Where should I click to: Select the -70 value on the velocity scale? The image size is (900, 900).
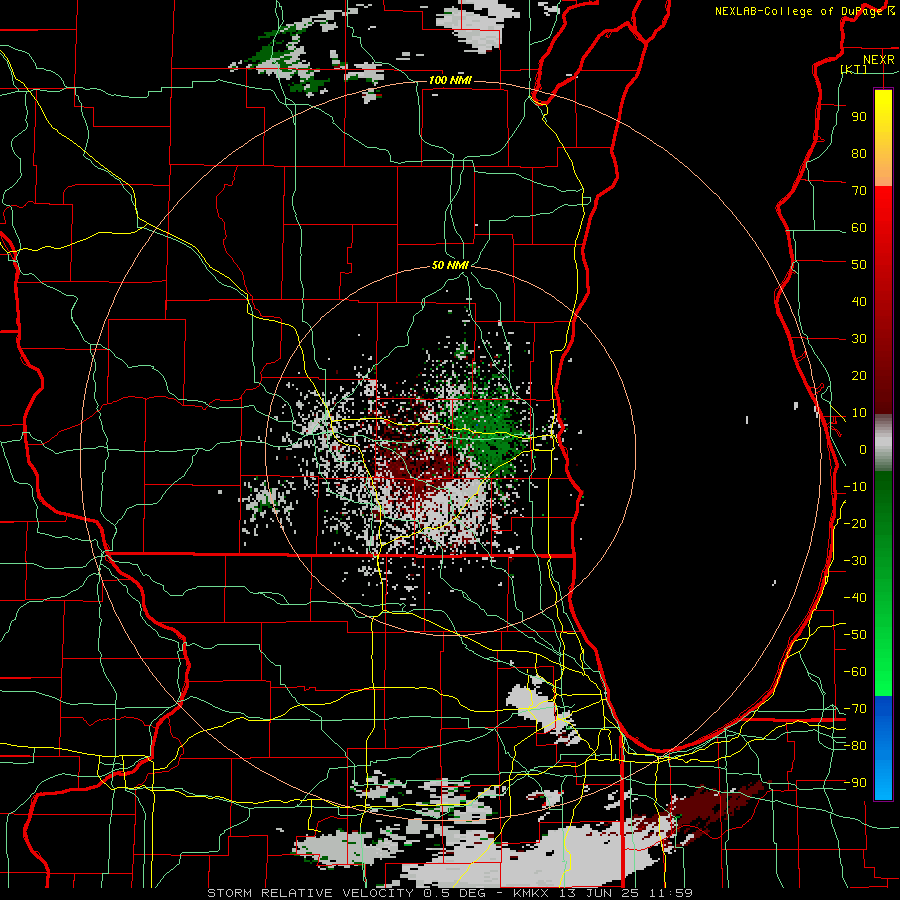[855, 709]
